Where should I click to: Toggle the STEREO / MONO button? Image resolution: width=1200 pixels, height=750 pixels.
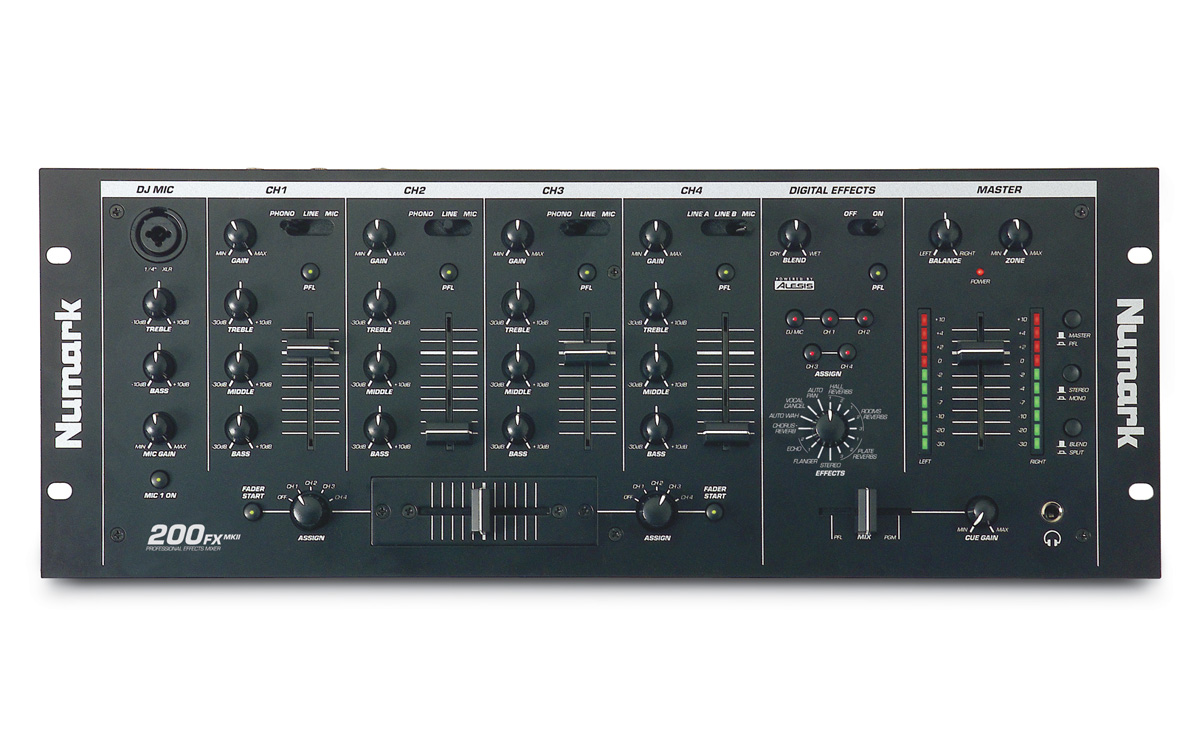(x=1074, y=373)
